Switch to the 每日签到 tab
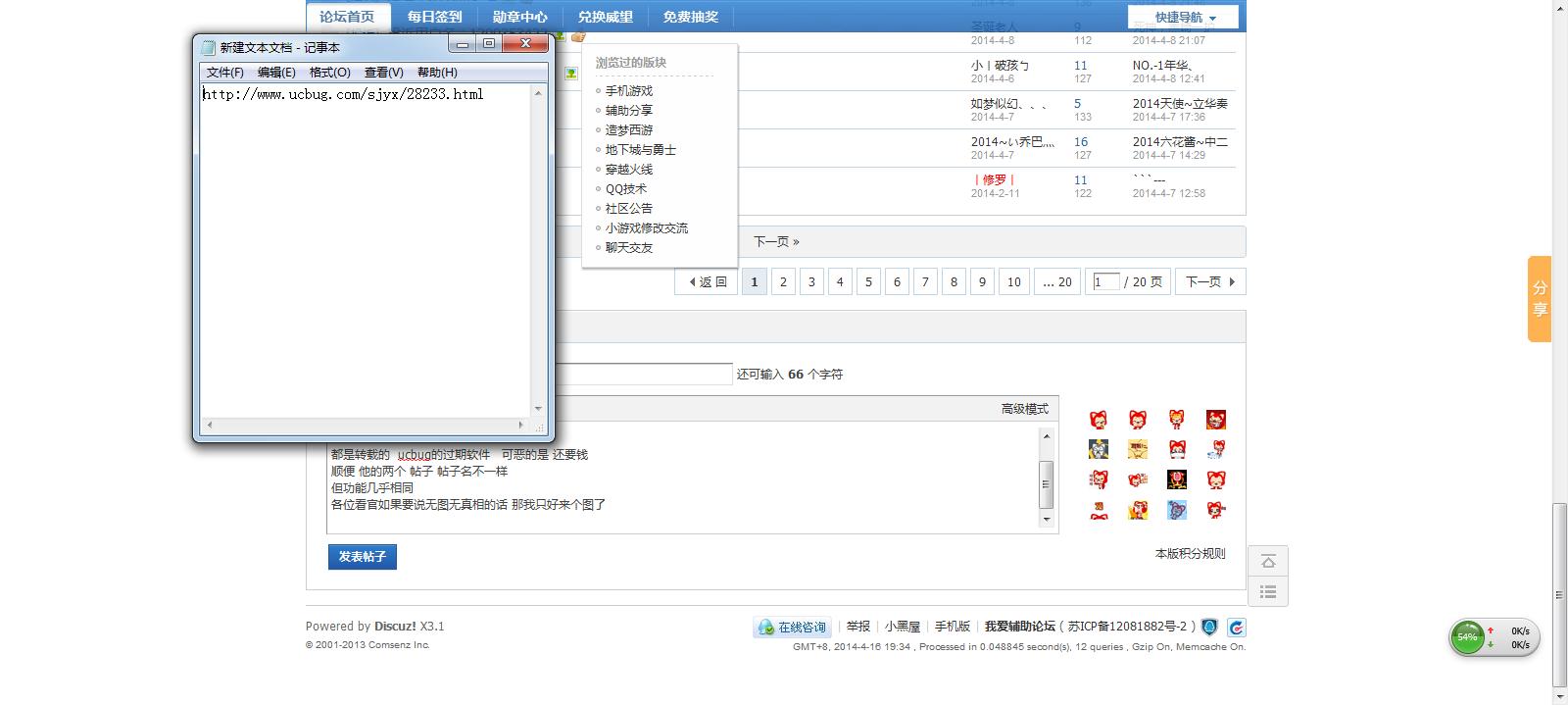This screenshot has height=705, width=1568. tap(434, 17)
